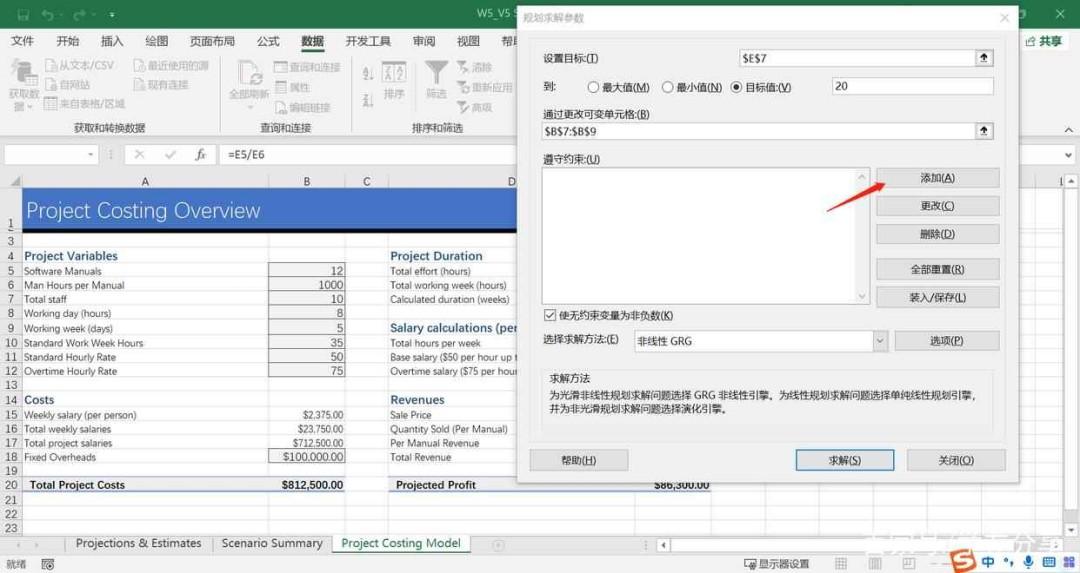This screenshot has width=1080, height=573.
Task: Open 高级 filter options
Action: click(x=475, y=107)
